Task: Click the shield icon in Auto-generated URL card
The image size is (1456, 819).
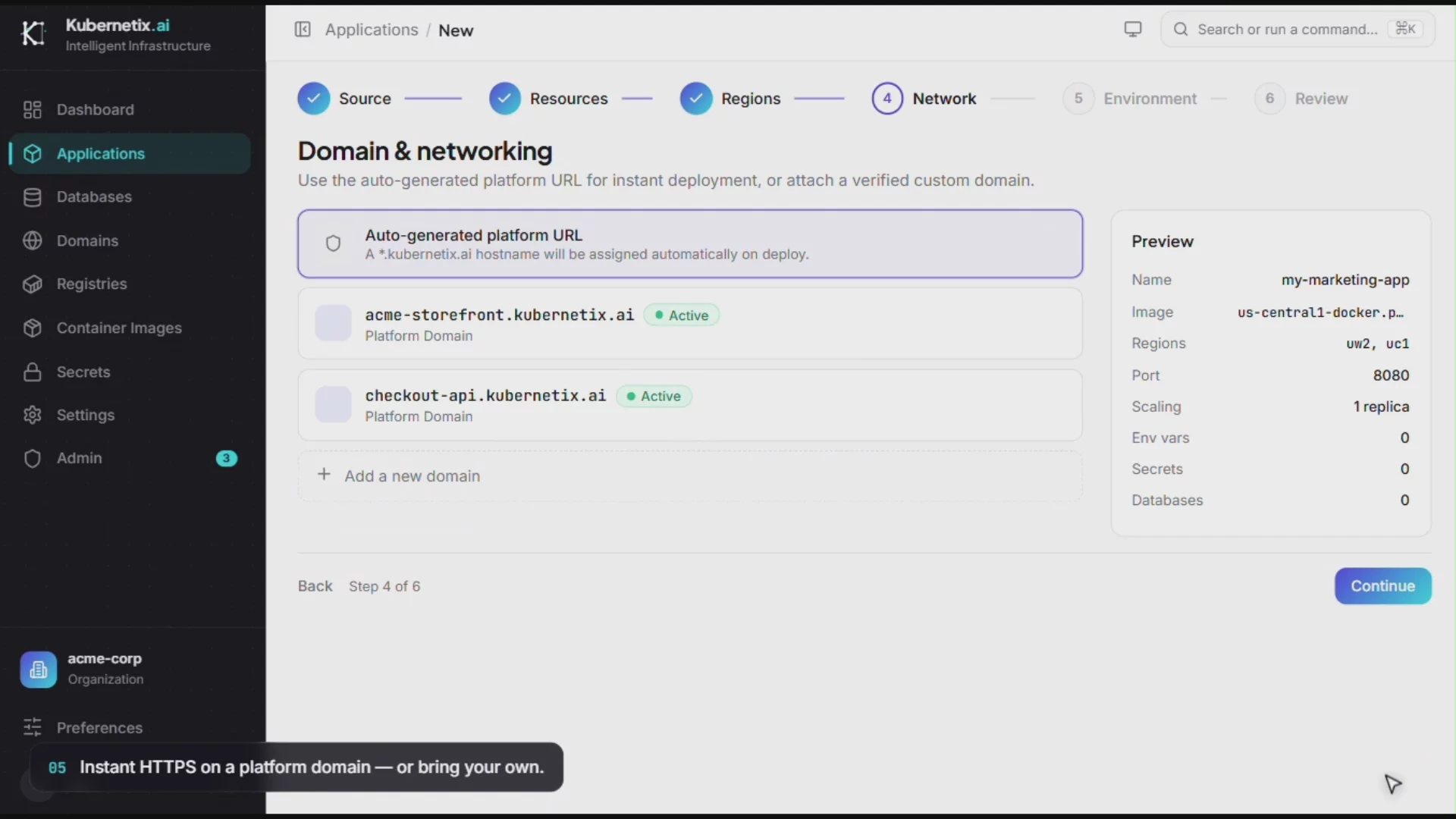Action: 333,243
